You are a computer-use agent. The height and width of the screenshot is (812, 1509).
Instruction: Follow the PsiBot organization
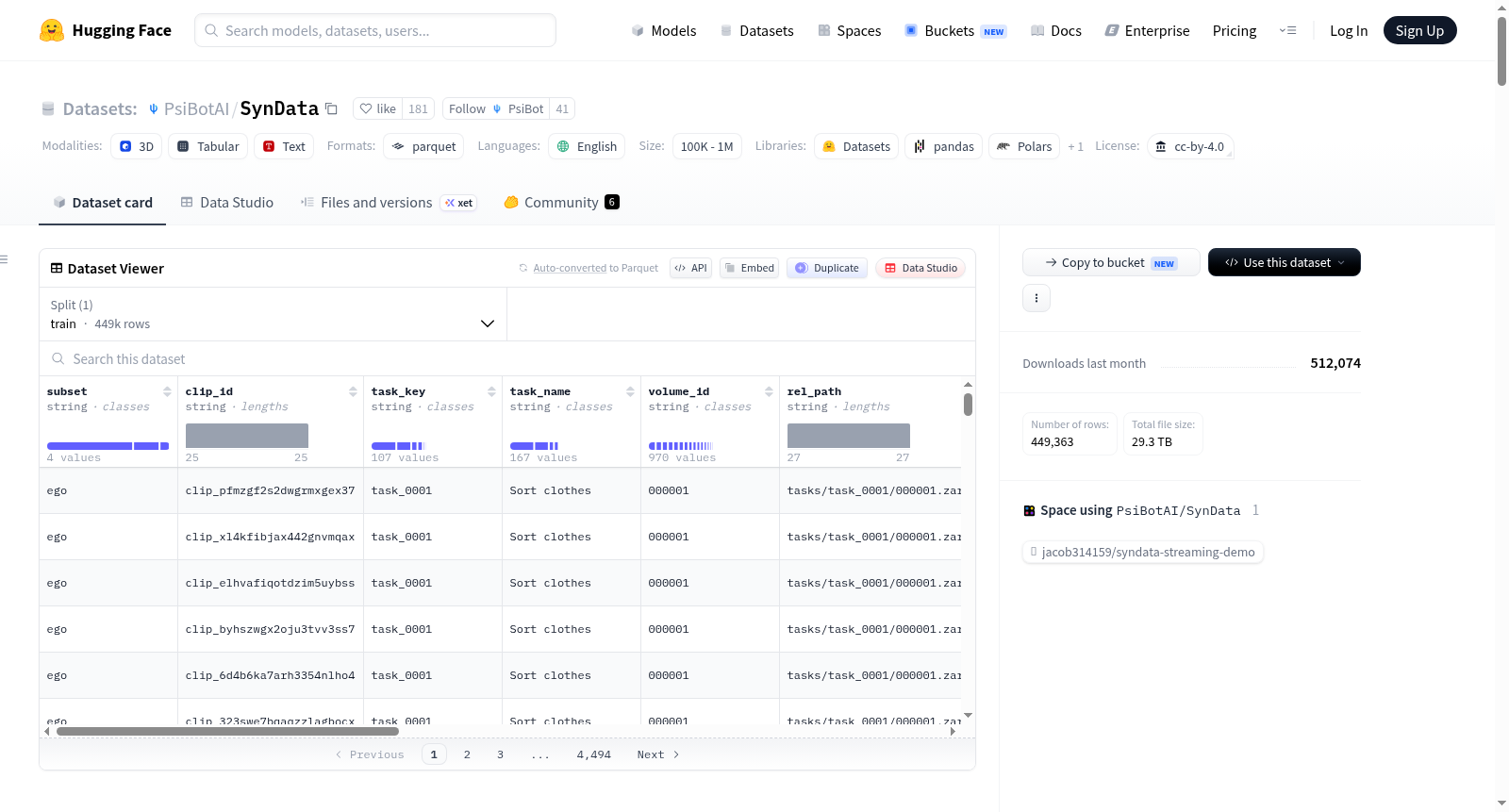pyautogui.click(x=496, y=108)
